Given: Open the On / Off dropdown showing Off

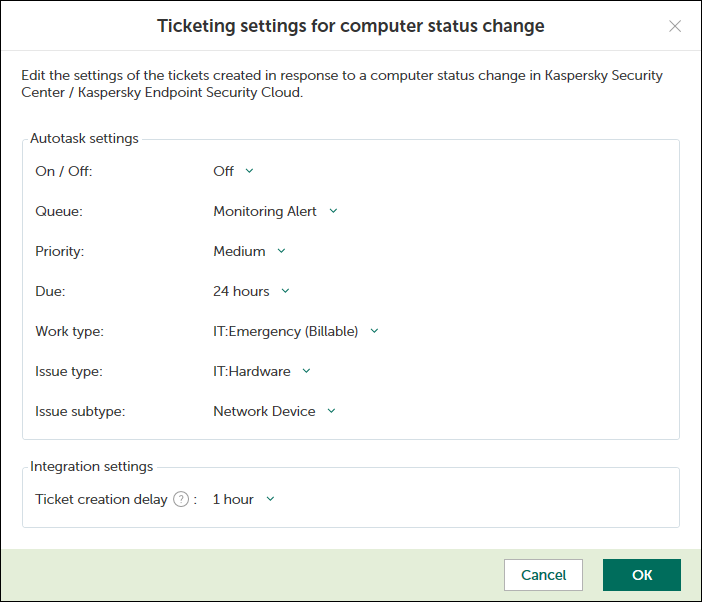Looking at the screenshot, I should (x=224, y=171).
